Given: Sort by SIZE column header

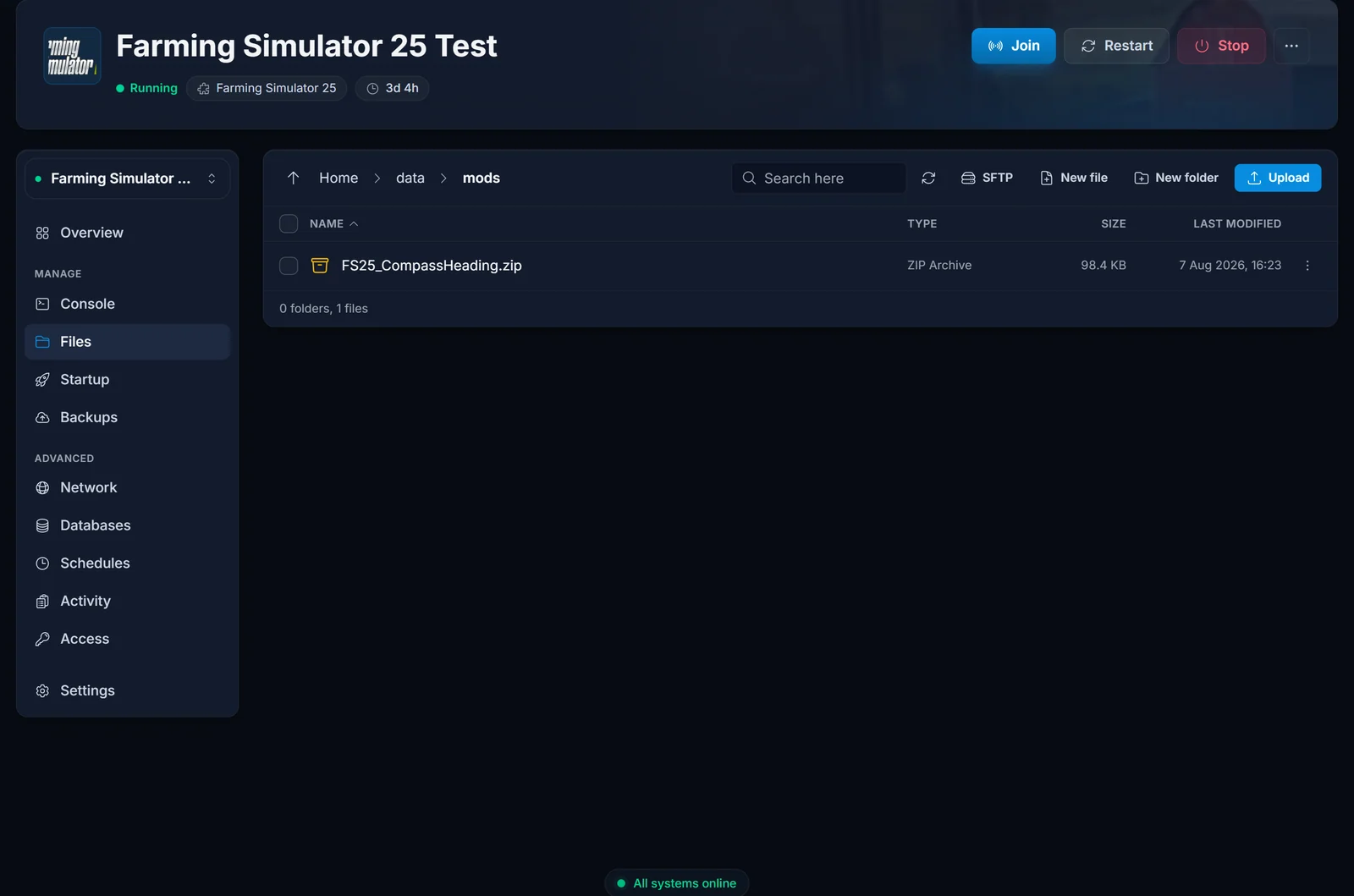Looking at the screenshot, I should coord(1114,223).
